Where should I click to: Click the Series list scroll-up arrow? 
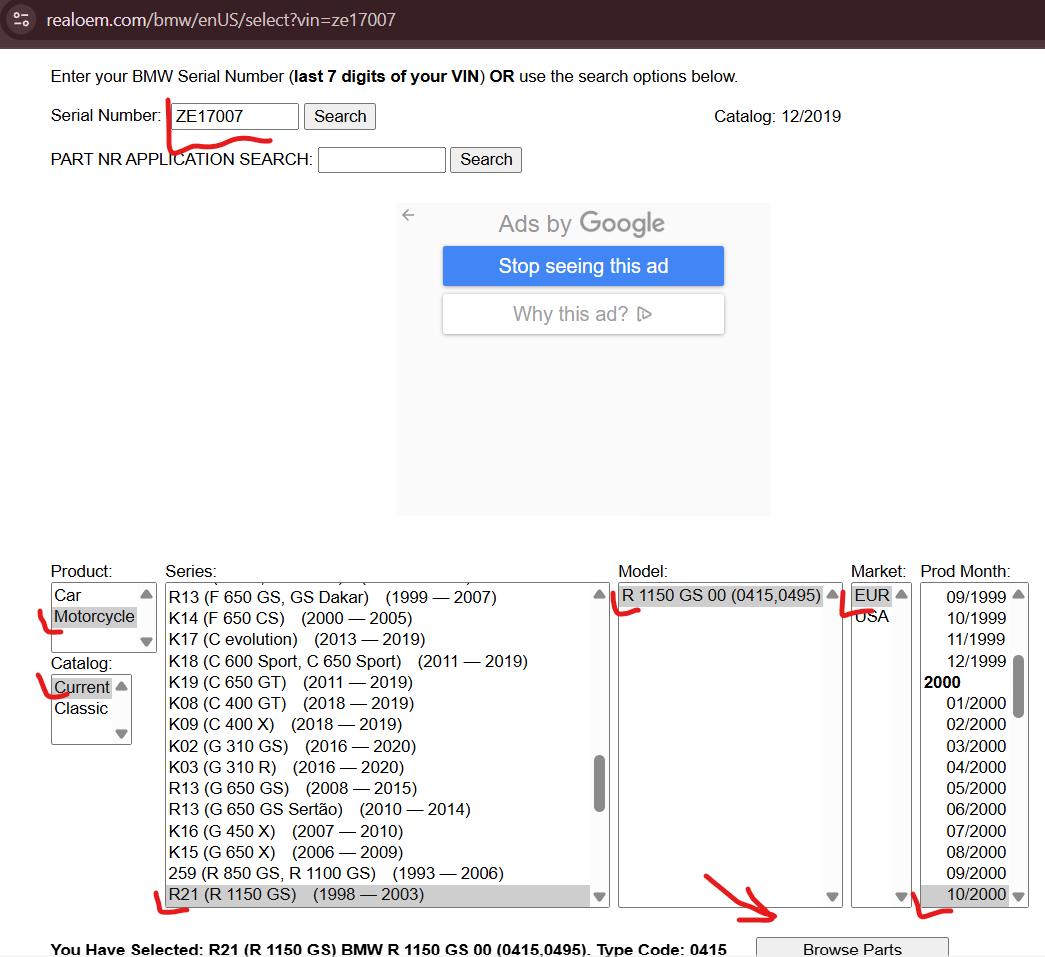(x=599, y=594)
